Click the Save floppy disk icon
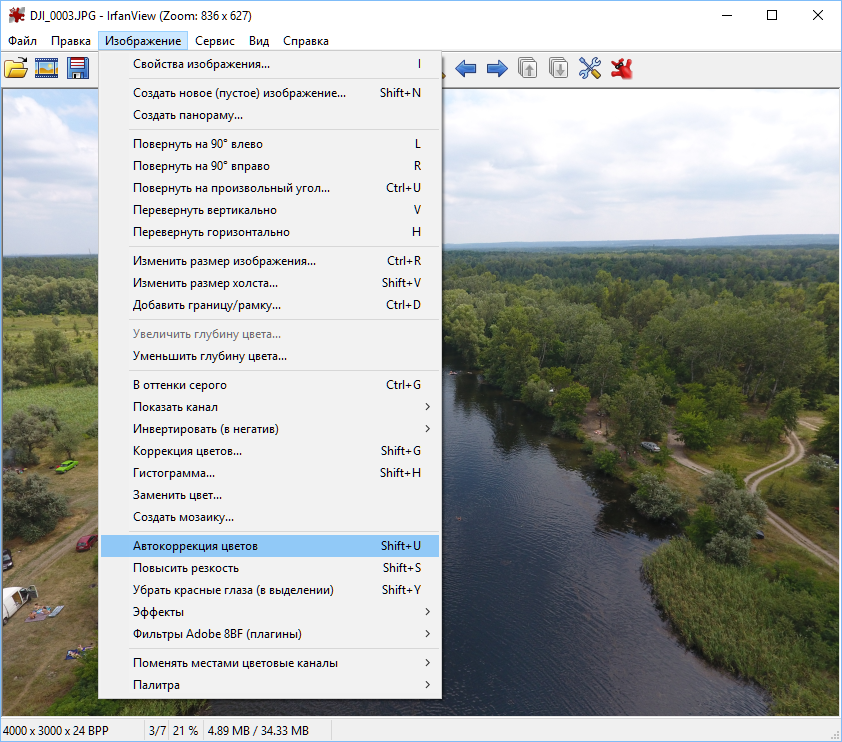842x742 pixels. [x=78, y=68]
